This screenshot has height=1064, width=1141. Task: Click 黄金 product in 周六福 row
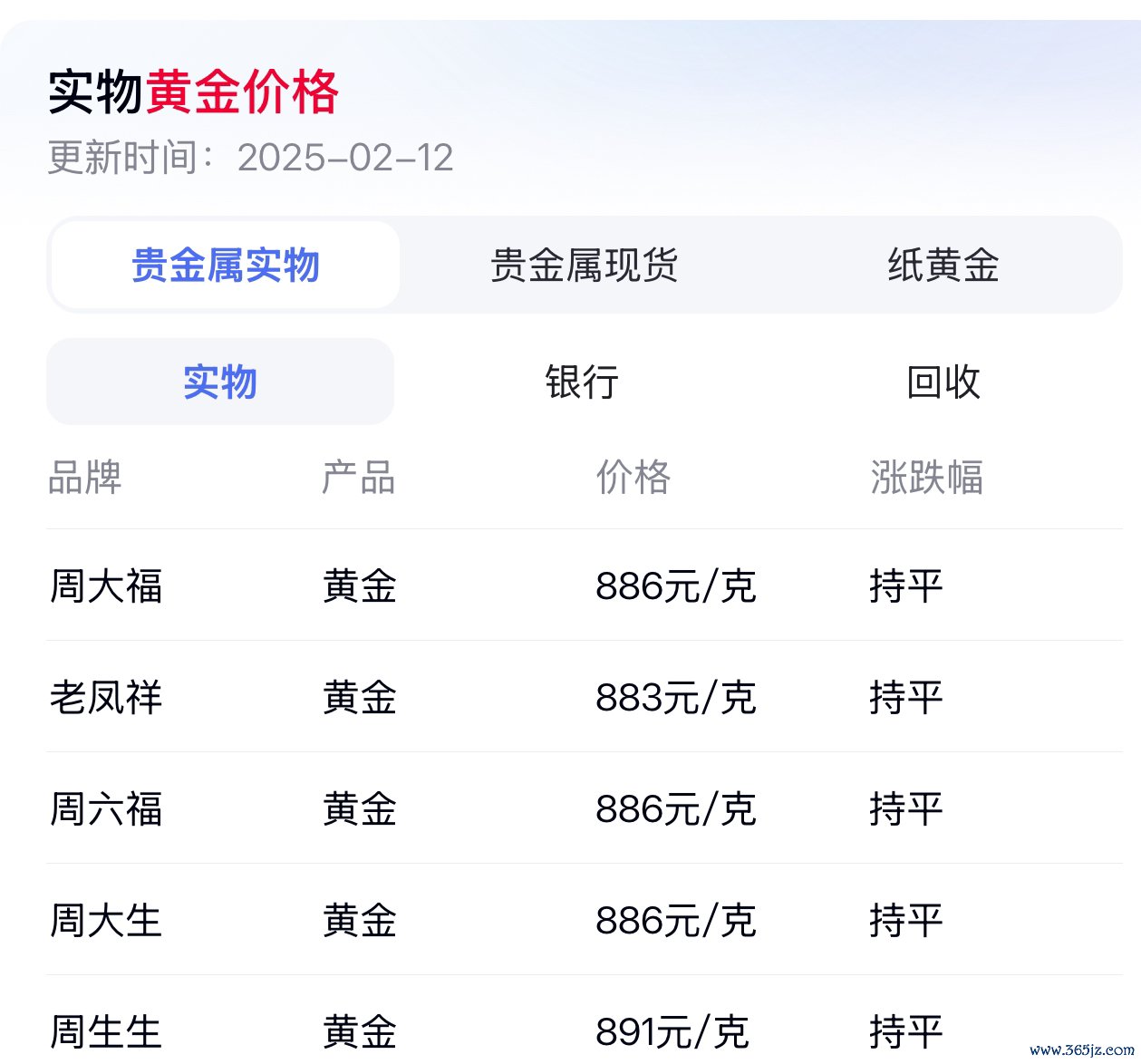(x=360, y=808)
